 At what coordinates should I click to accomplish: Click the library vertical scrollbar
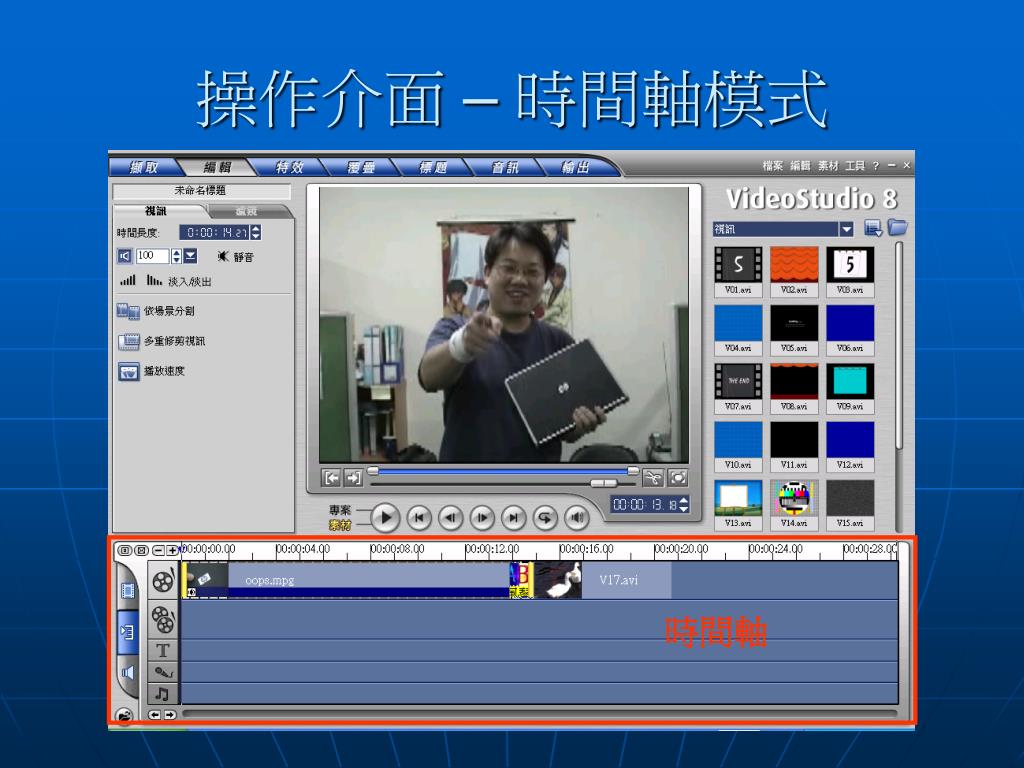click(x=899, y=346)
